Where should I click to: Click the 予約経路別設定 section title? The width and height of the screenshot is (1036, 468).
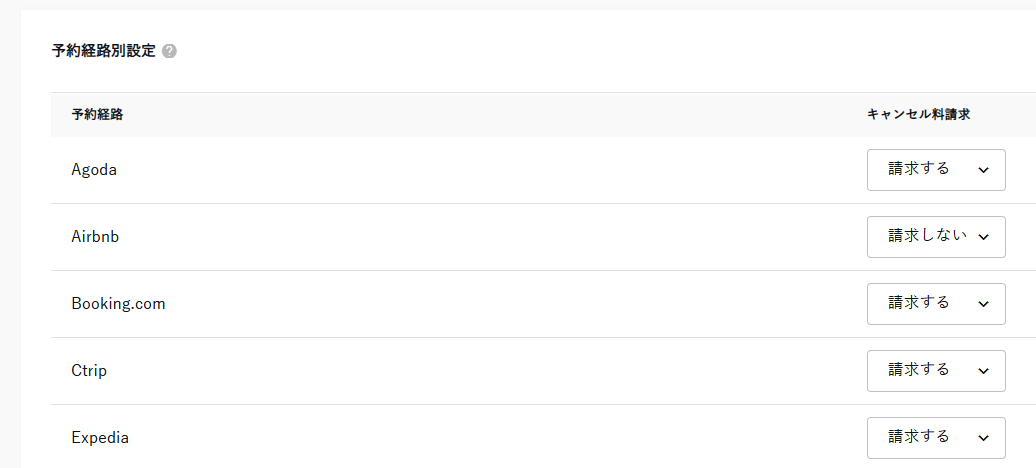[x=104, y=51]
